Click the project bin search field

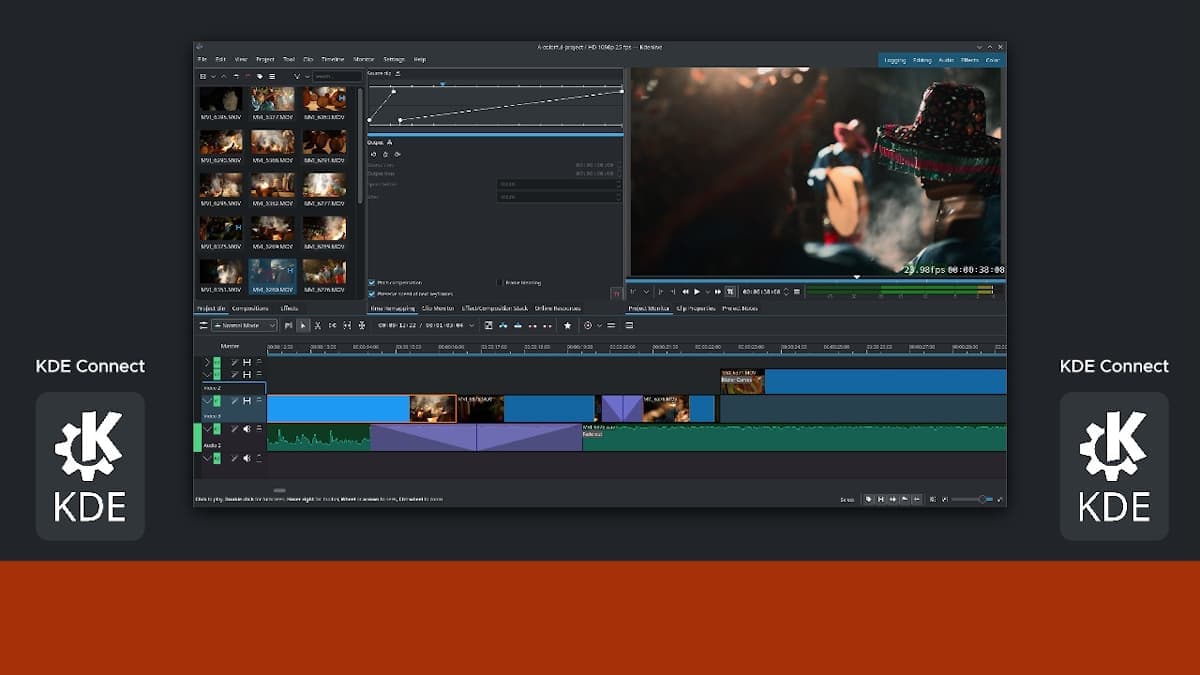coord(337,76)
